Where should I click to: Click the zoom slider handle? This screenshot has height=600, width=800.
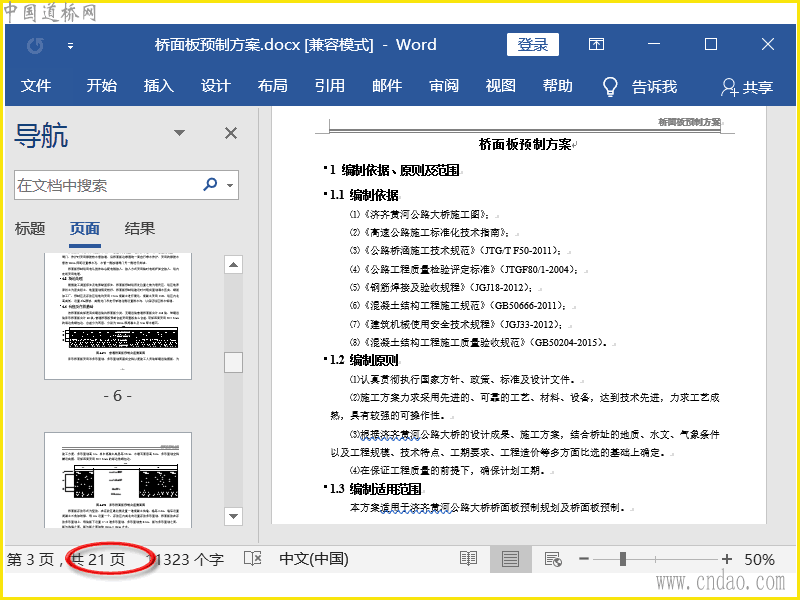[622, 559]
